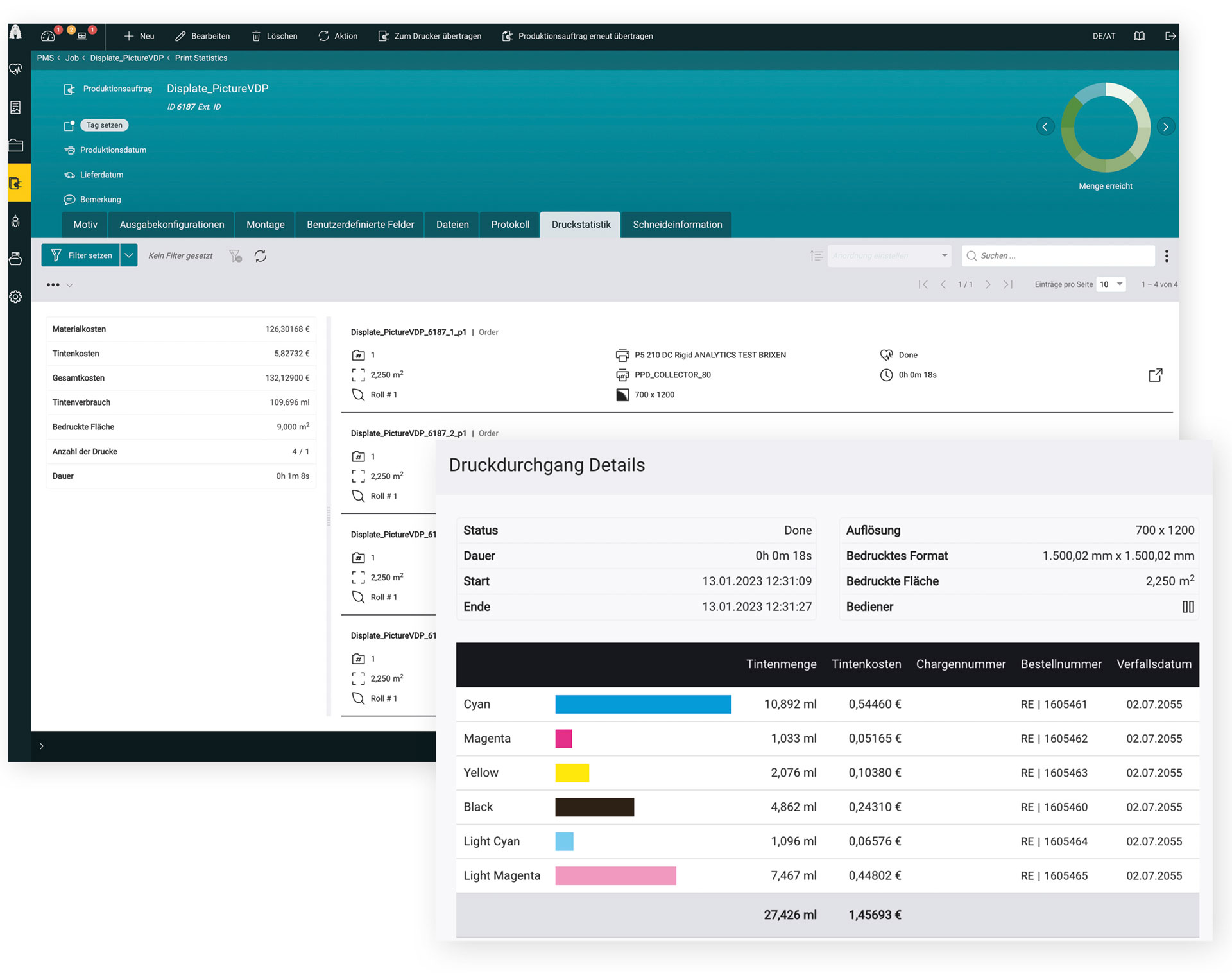Click the Tag setzen button
Image resolution: width=1232 pixels, height=973 pixels.
coord(104,125)
